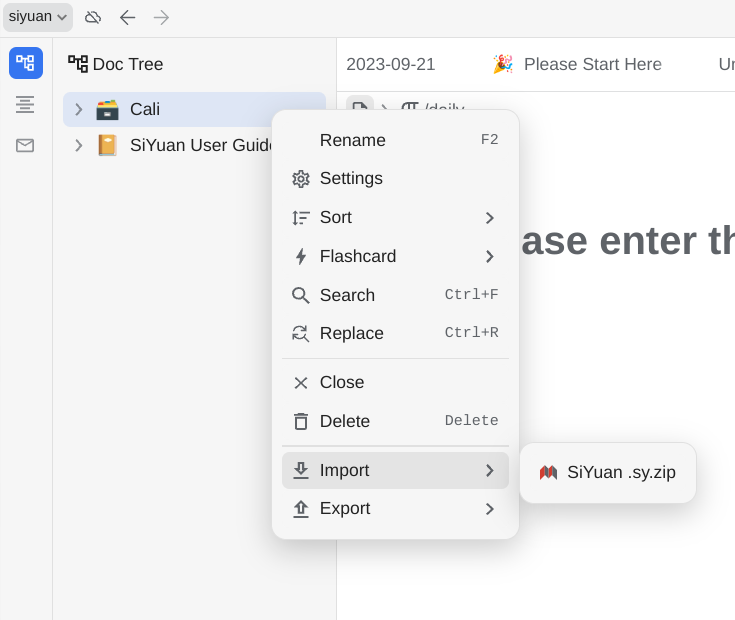This screenshot has height=620, width=735.
Task: Click the Sort submenu arrow
Action: (x=490, y=218)
